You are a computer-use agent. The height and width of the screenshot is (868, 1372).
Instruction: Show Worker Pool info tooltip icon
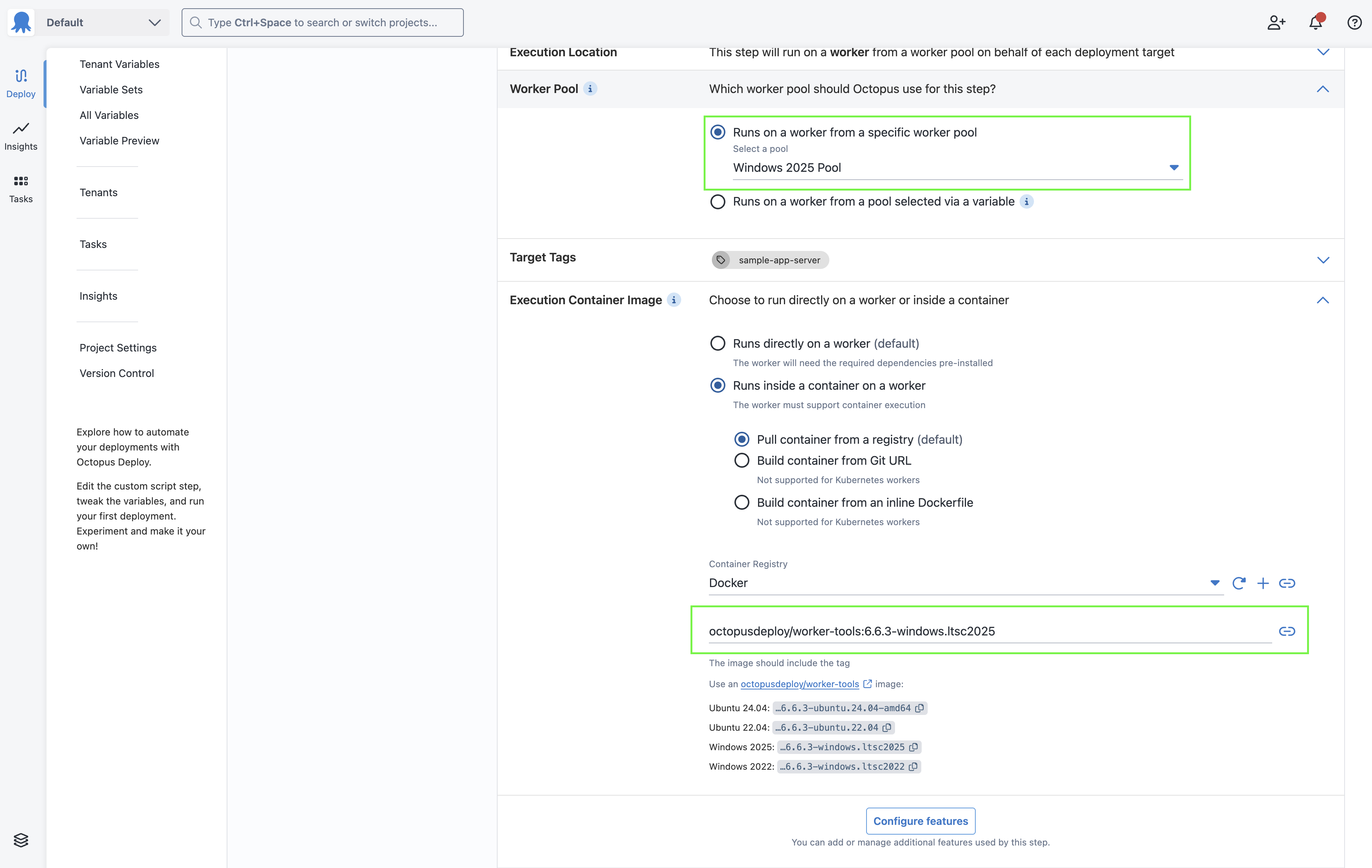click(x=590, y=89)
